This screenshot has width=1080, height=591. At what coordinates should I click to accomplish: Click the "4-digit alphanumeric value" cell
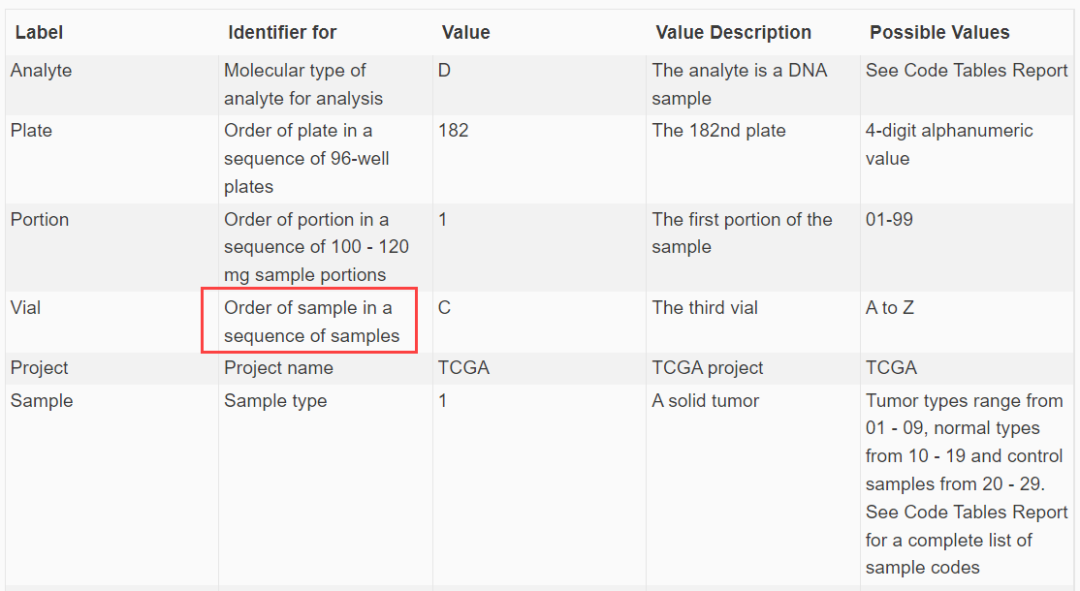[x=948, y=145]
